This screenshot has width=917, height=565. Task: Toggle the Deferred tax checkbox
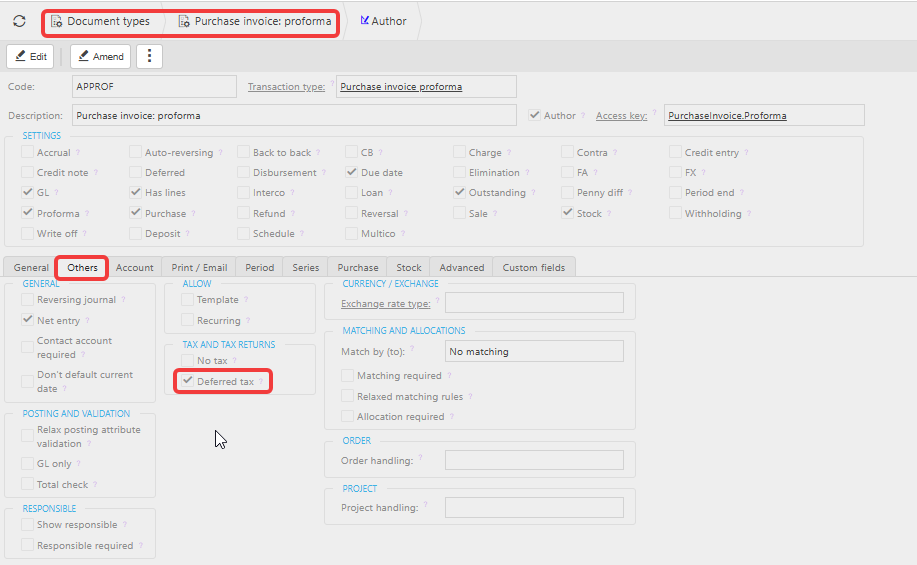click(188, 381)
